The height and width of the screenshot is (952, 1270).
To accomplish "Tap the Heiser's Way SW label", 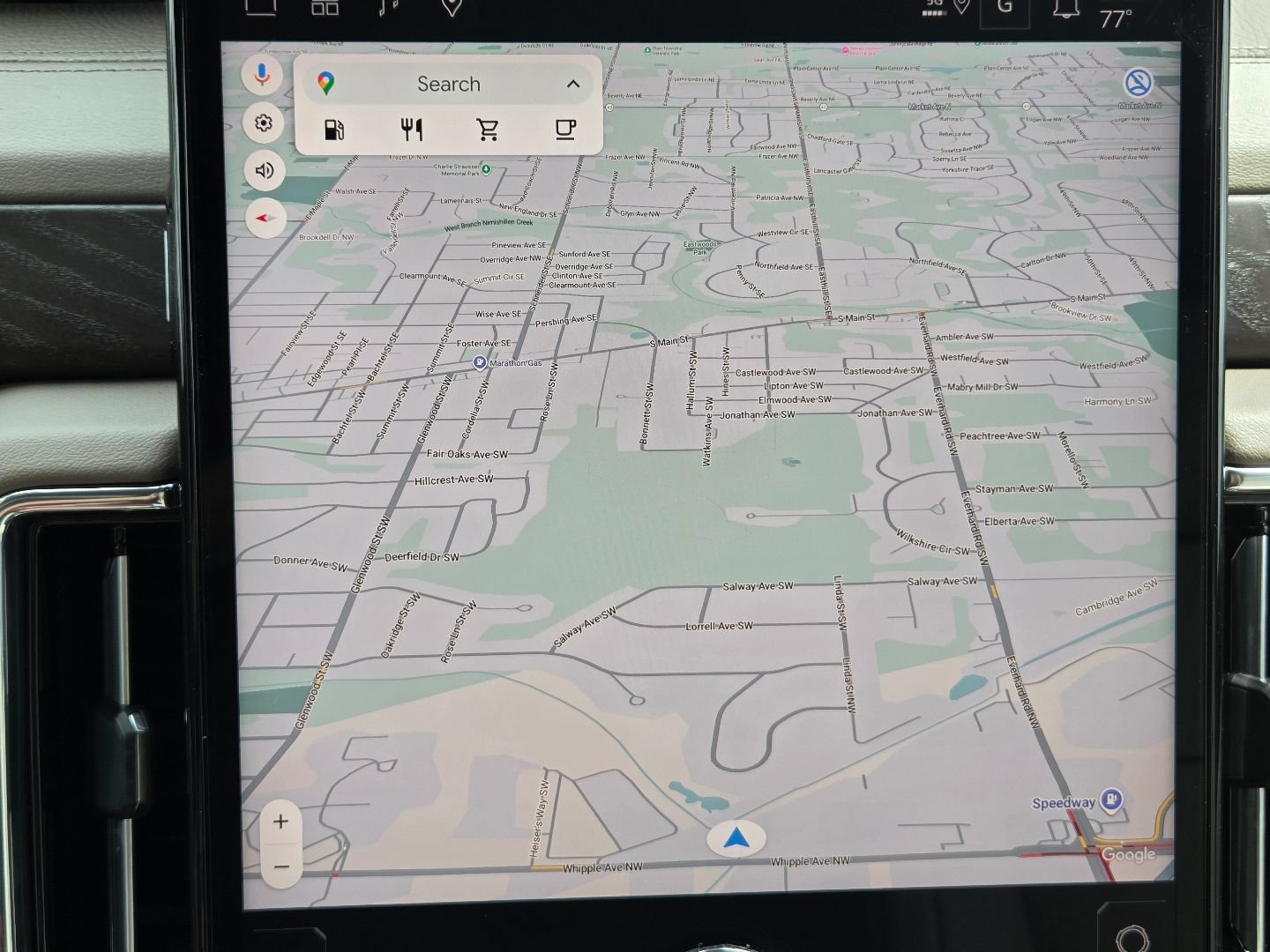I will [x=539, y=819].
